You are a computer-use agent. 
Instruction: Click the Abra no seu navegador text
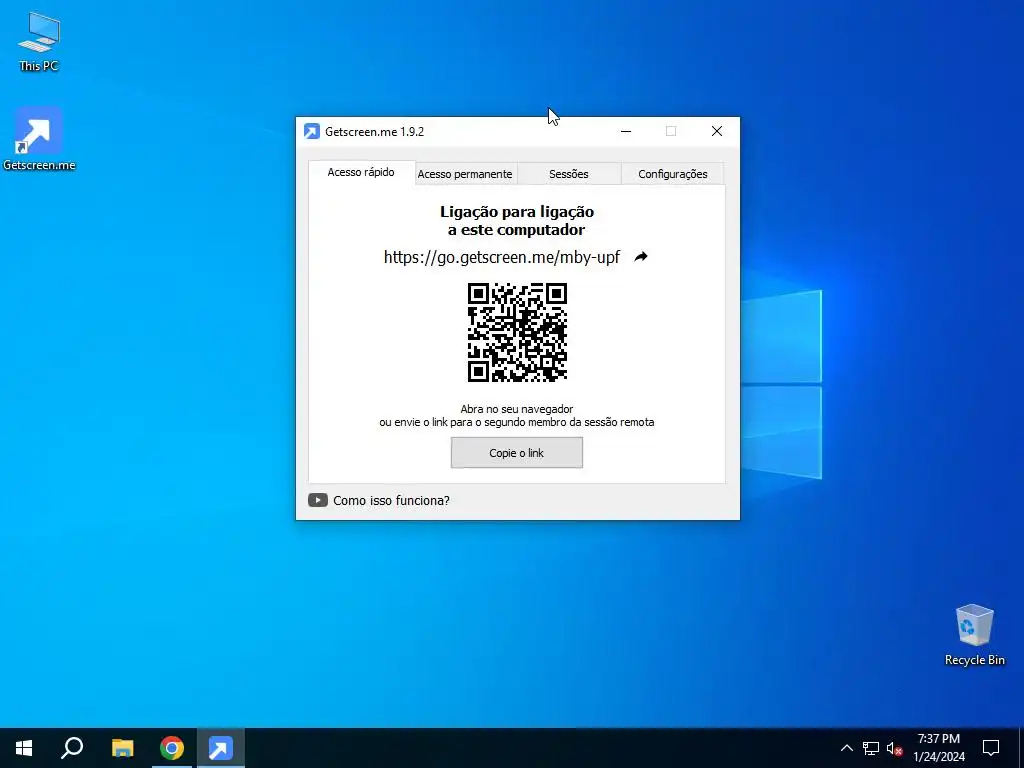[x=517, y=409]
